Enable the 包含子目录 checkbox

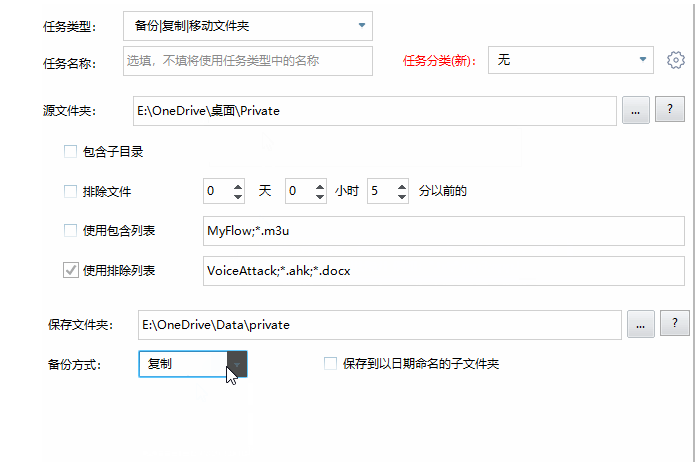[x=70, y=151]
